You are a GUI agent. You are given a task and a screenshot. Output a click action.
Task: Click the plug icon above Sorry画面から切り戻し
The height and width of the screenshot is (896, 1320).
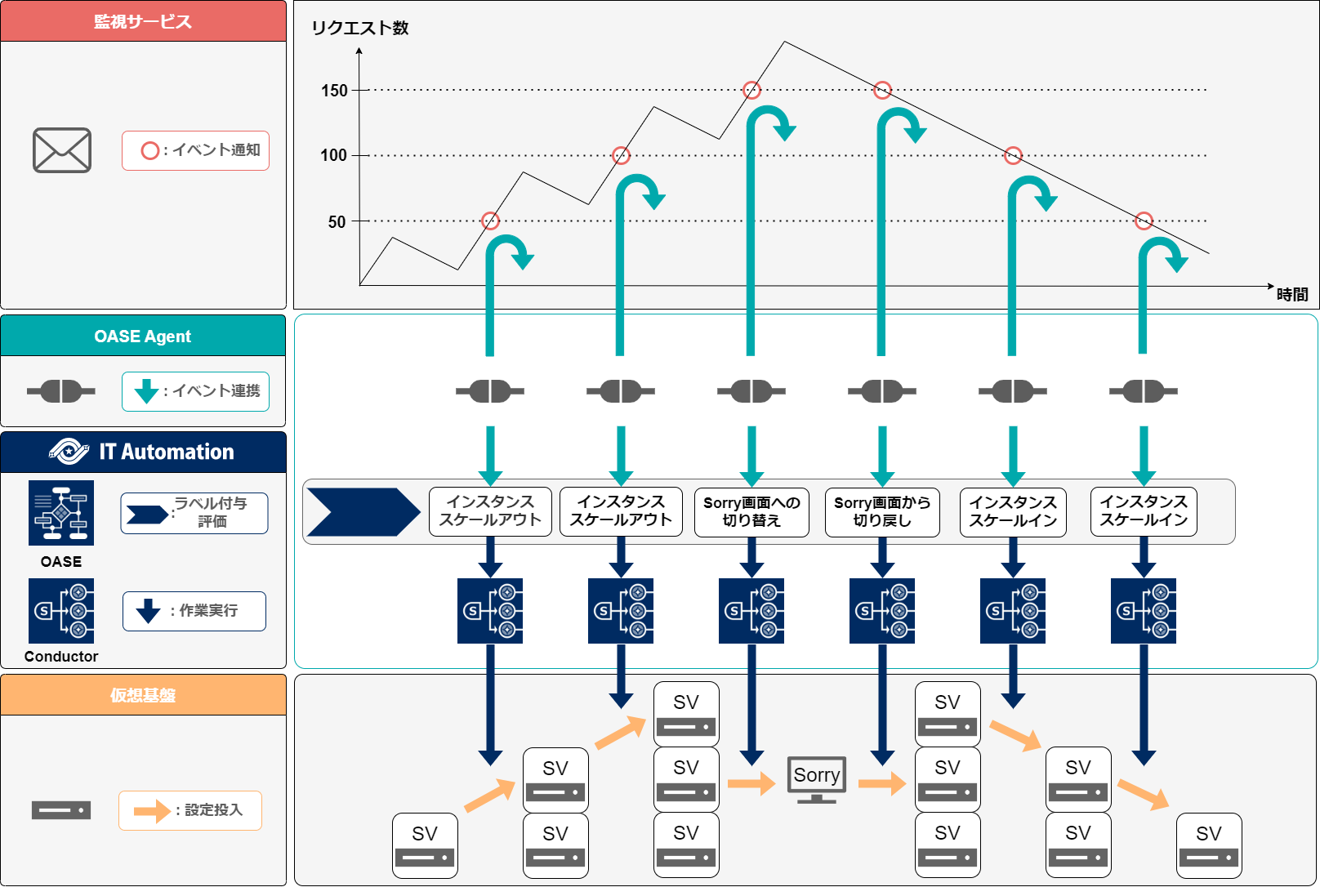click(882, 391)
